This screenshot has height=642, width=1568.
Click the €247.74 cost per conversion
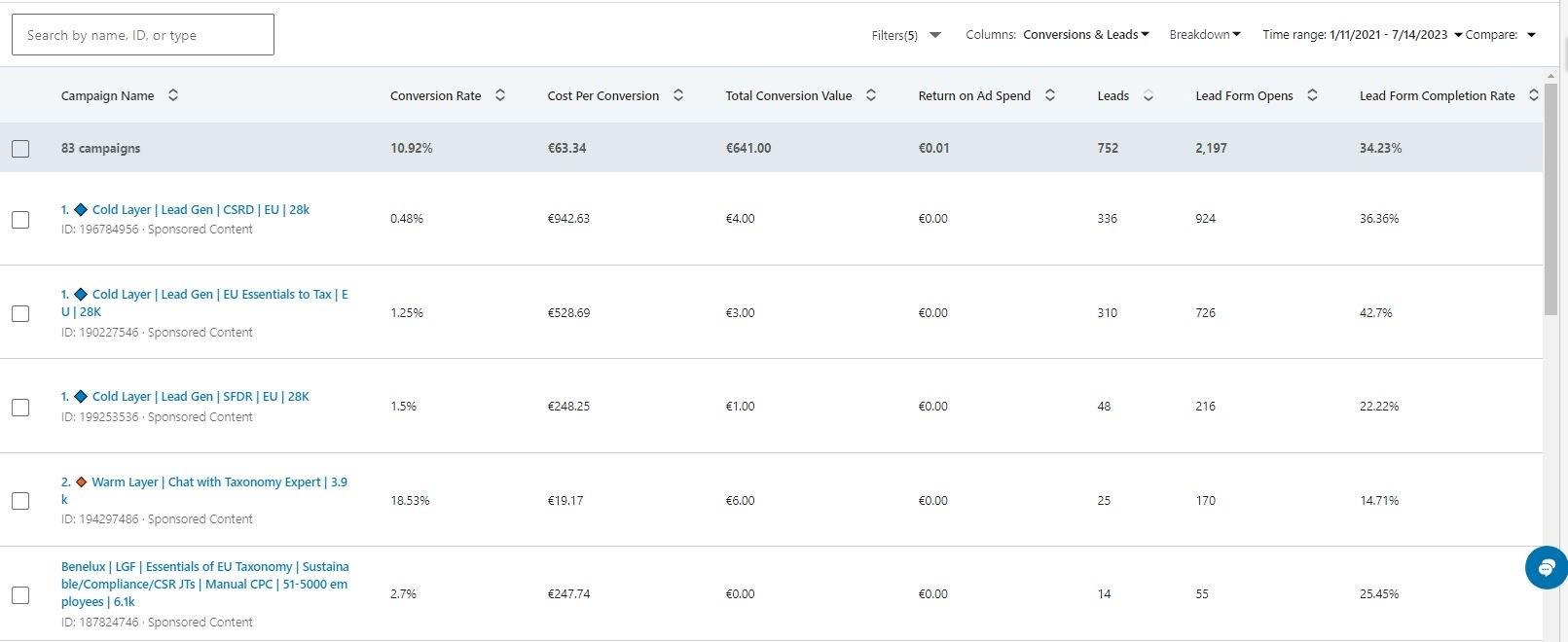(568, 594)
